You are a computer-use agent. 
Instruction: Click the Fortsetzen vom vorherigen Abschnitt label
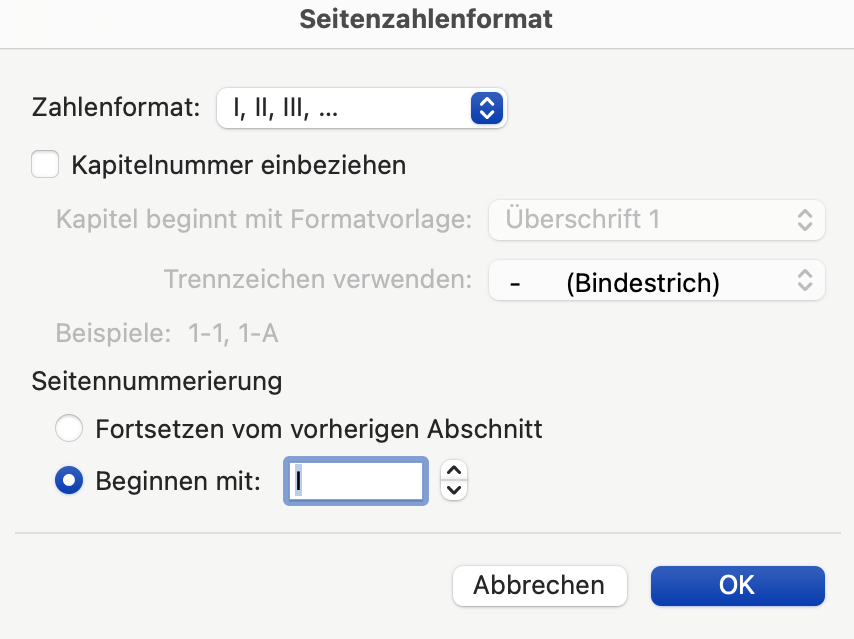tap(318, 430)
